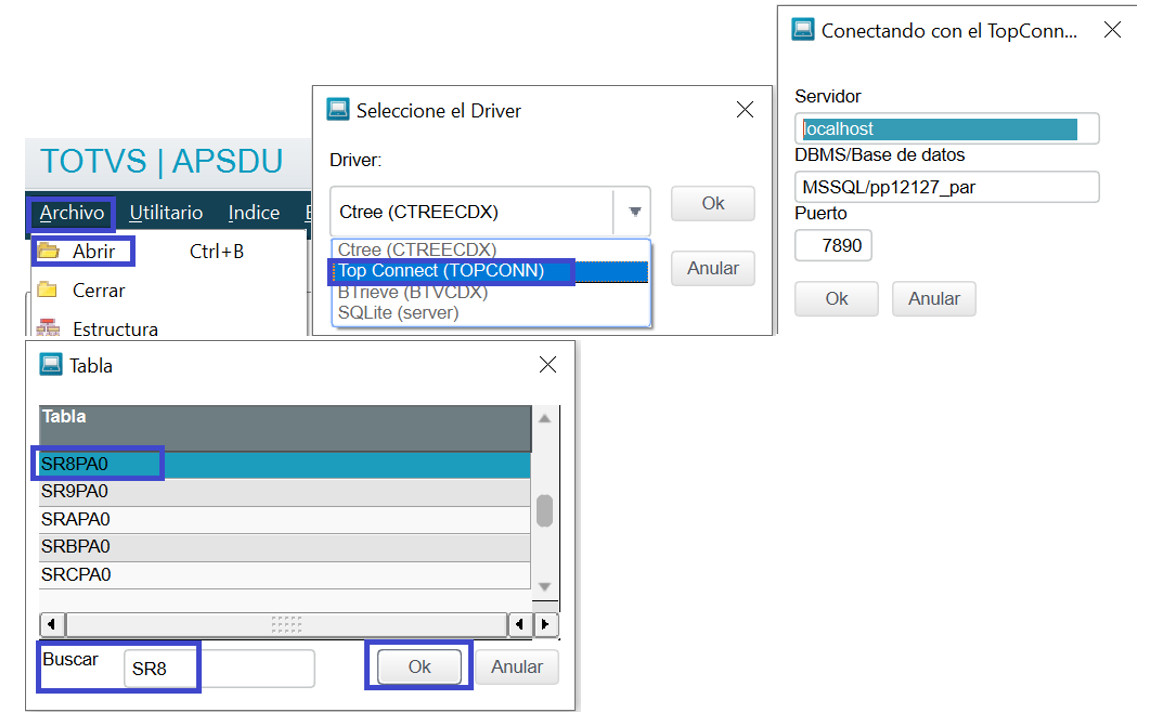Screen dimensions: 1153x723
Task: Select table row SR9PA0
Action: [285, 492]
